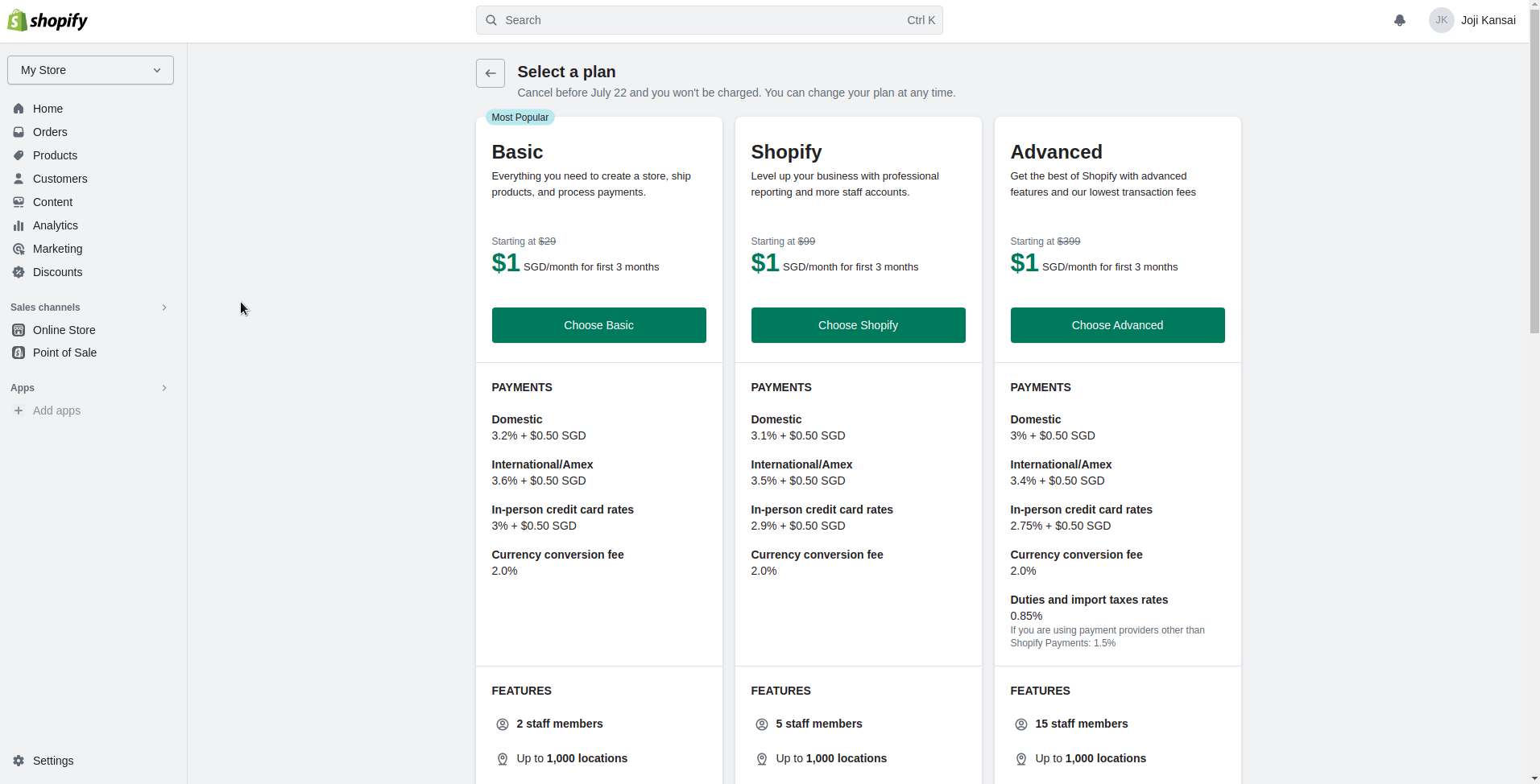
Task: Select the Choose Shopify plan button
Action: click(858, 325)
